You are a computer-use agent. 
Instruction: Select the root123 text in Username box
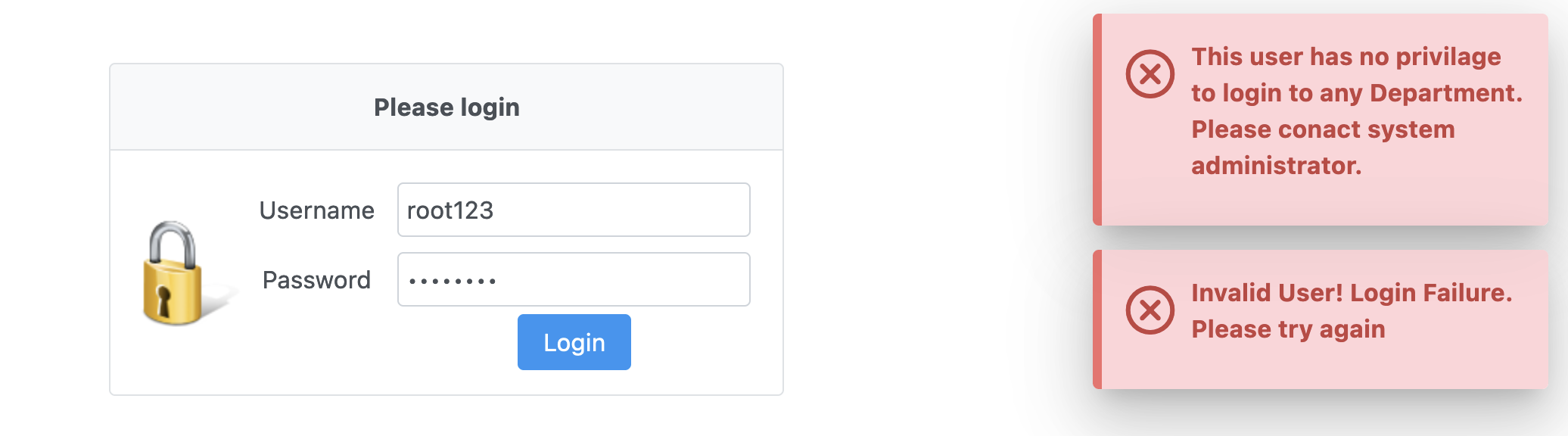pyautogui.click(x=450, y=210)
